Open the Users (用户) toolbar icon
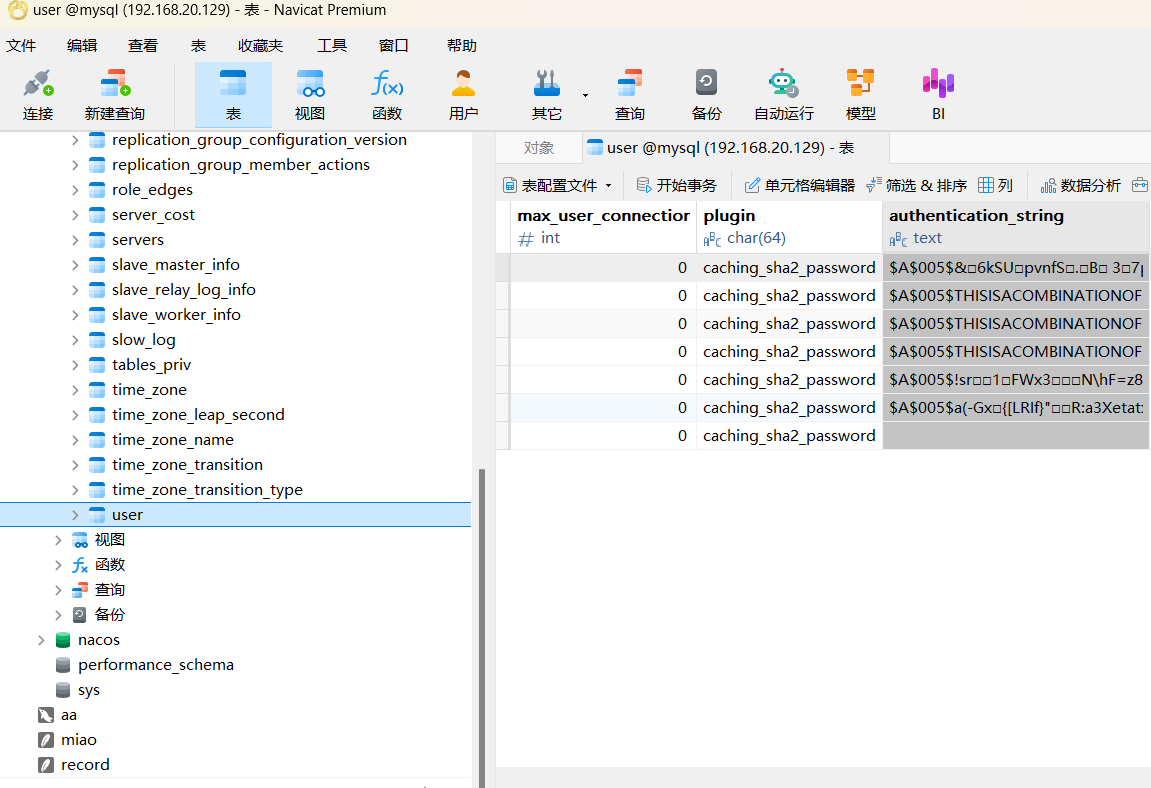Screen dimensions: 1151x788 463,95
